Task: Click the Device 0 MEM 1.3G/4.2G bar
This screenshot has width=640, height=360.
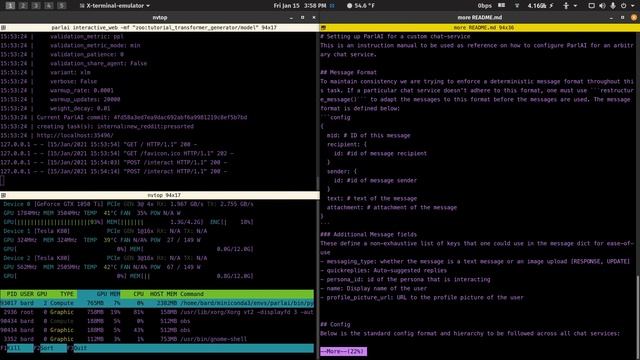Action: tap(154, 222)
